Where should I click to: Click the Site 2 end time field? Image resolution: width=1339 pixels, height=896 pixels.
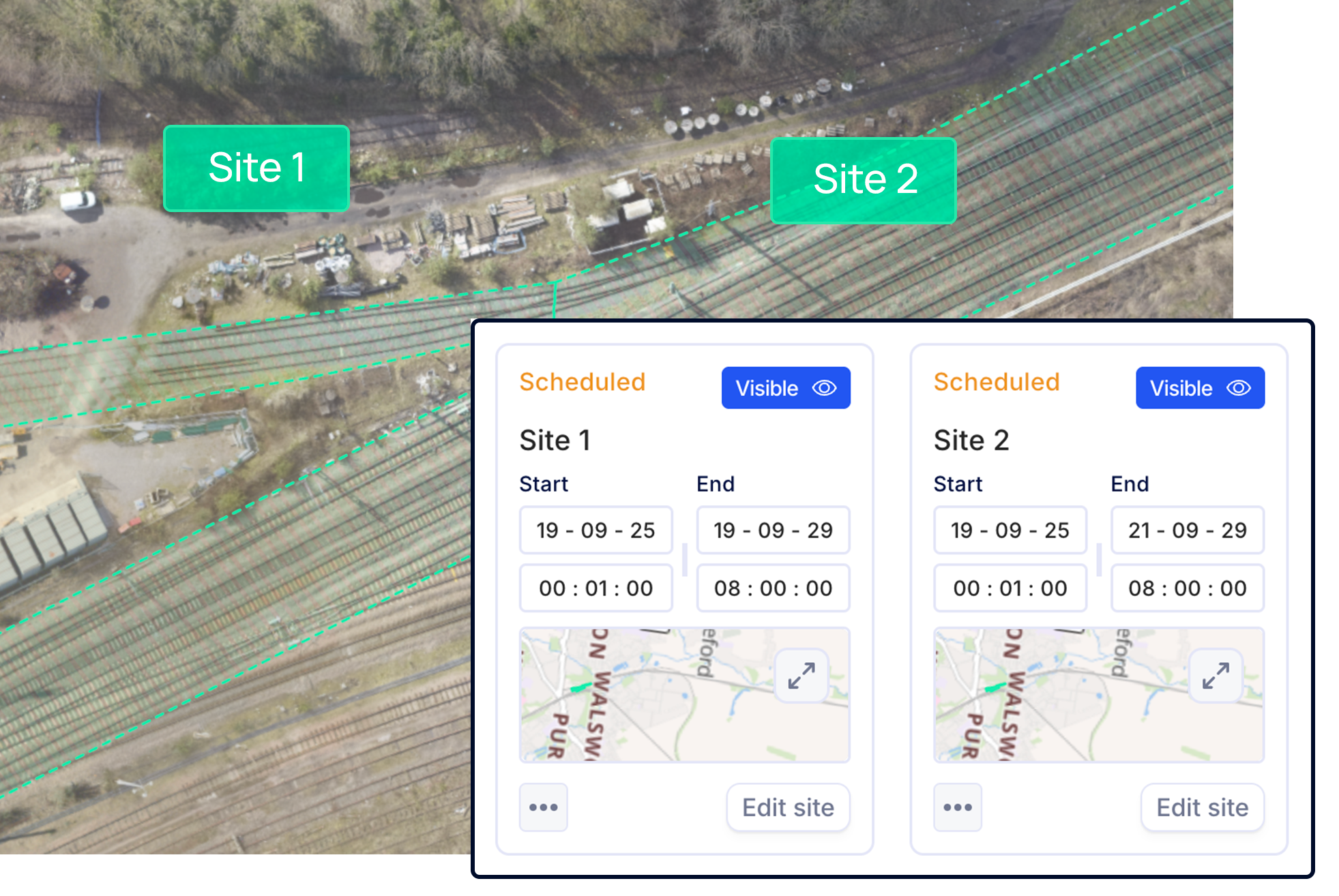click(x=1187, y=588)
